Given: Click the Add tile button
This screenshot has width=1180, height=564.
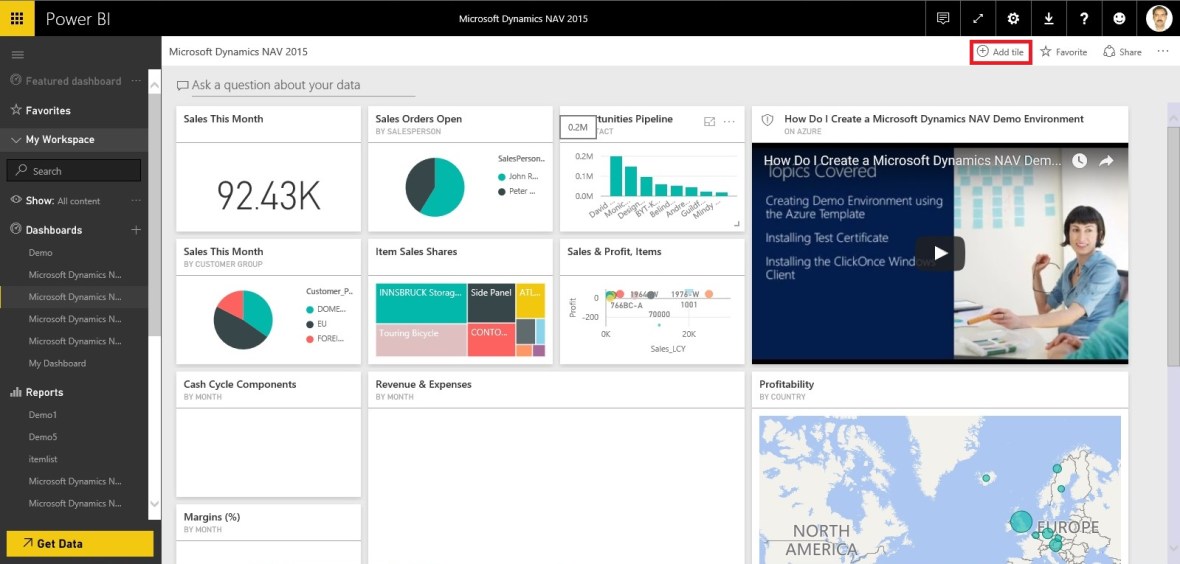Looking at the screenshot, I should (1000, 52).
